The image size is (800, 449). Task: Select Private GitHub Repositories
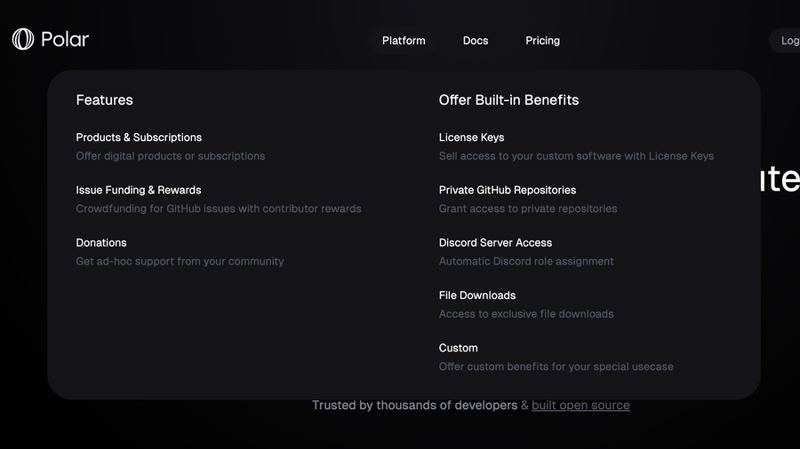507,190
